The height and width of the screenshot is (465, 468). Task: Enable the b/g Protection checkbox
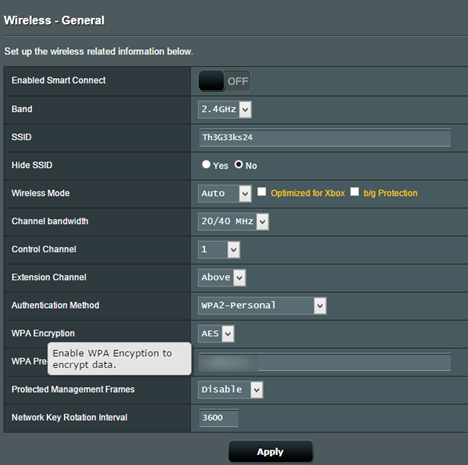(355, 192)
